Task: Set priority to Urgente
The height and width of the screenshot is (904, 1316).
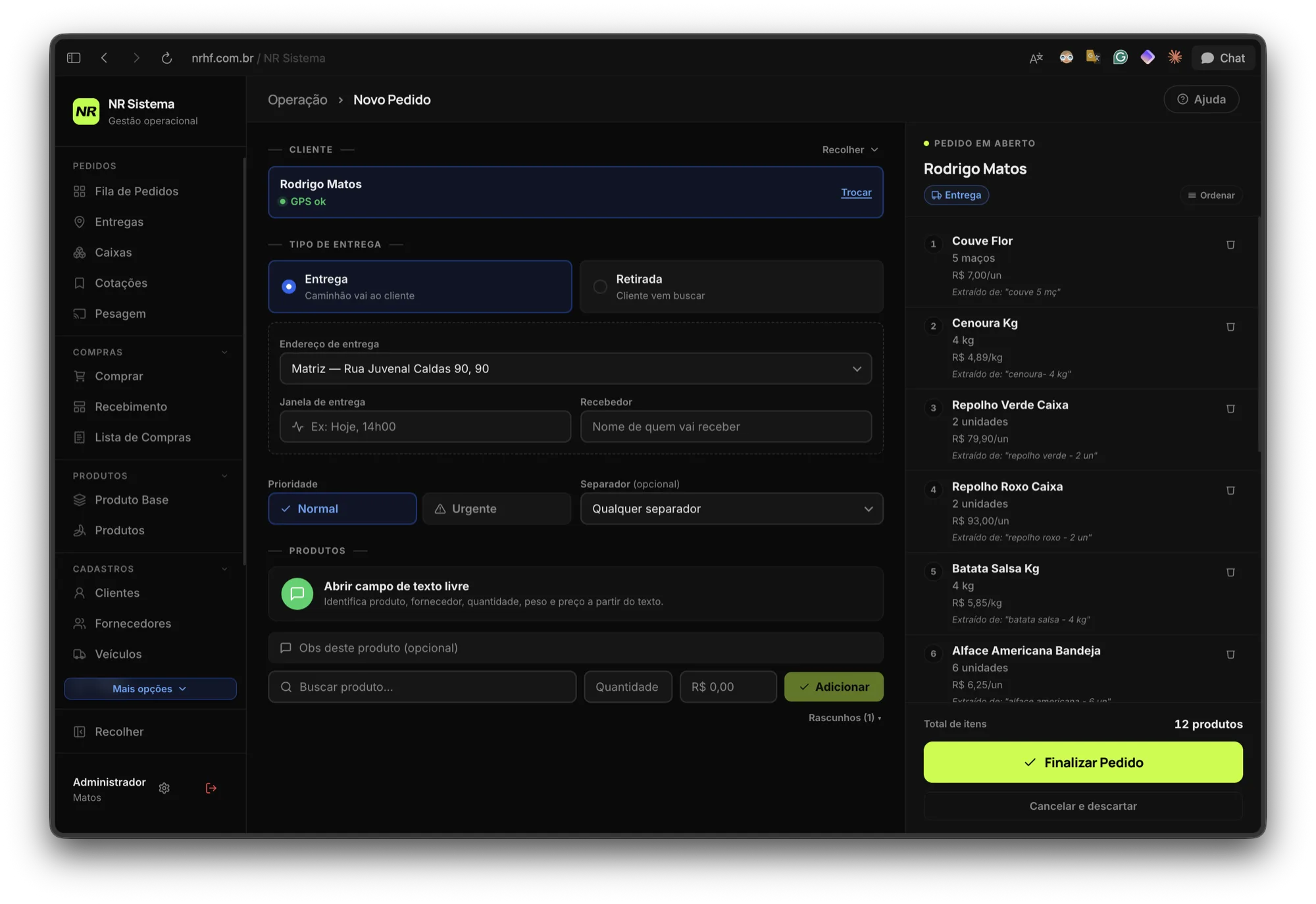Action: pyautogui.click(x=497, y=509)
